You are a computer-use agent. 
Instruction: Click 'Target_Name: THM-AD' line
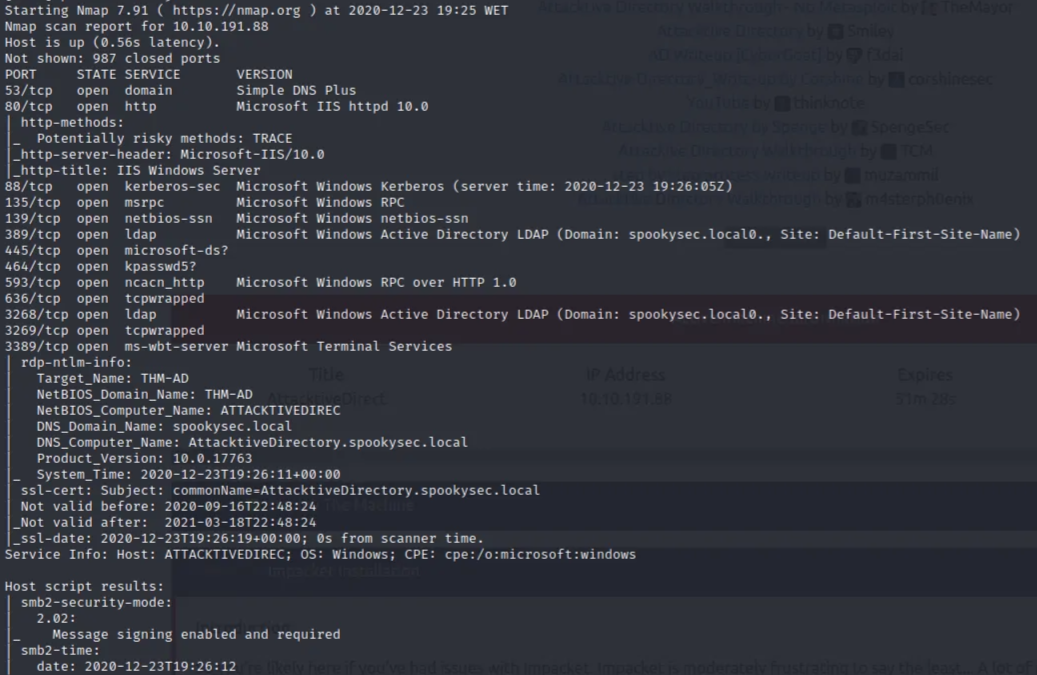point(112,379)
